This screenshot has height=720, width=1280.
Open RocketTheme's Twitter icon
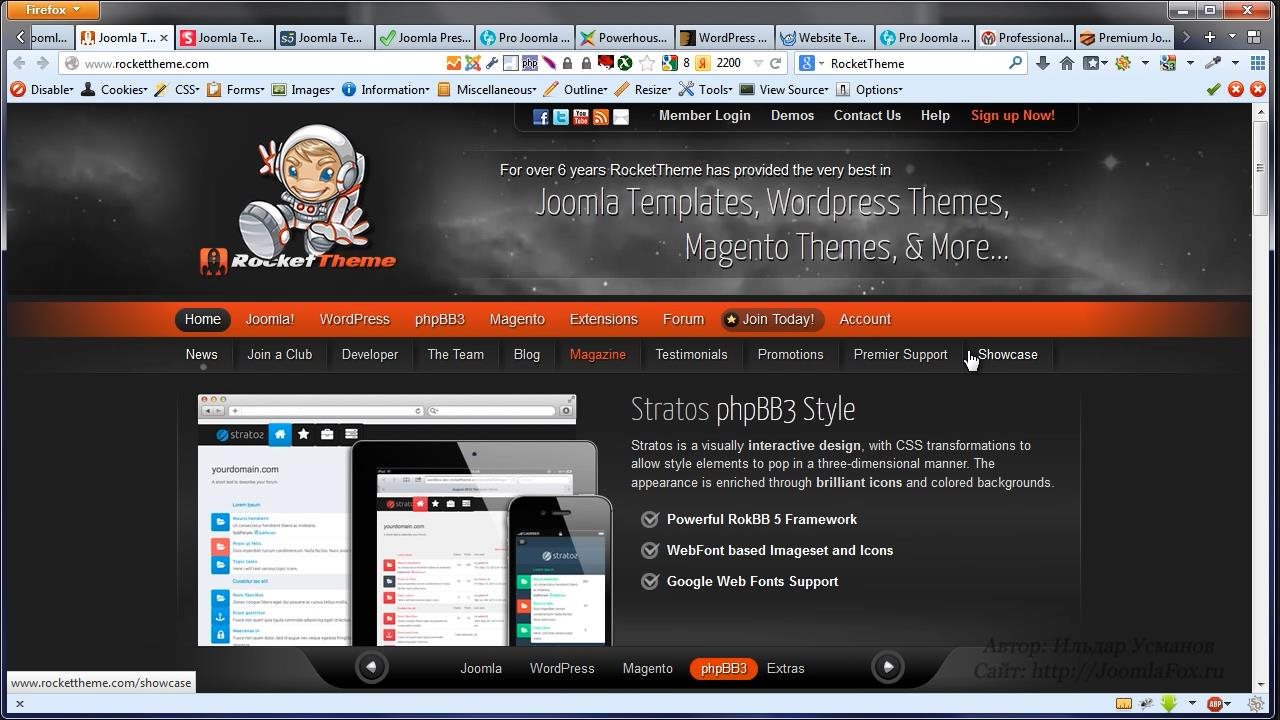[x=561, y=117]
